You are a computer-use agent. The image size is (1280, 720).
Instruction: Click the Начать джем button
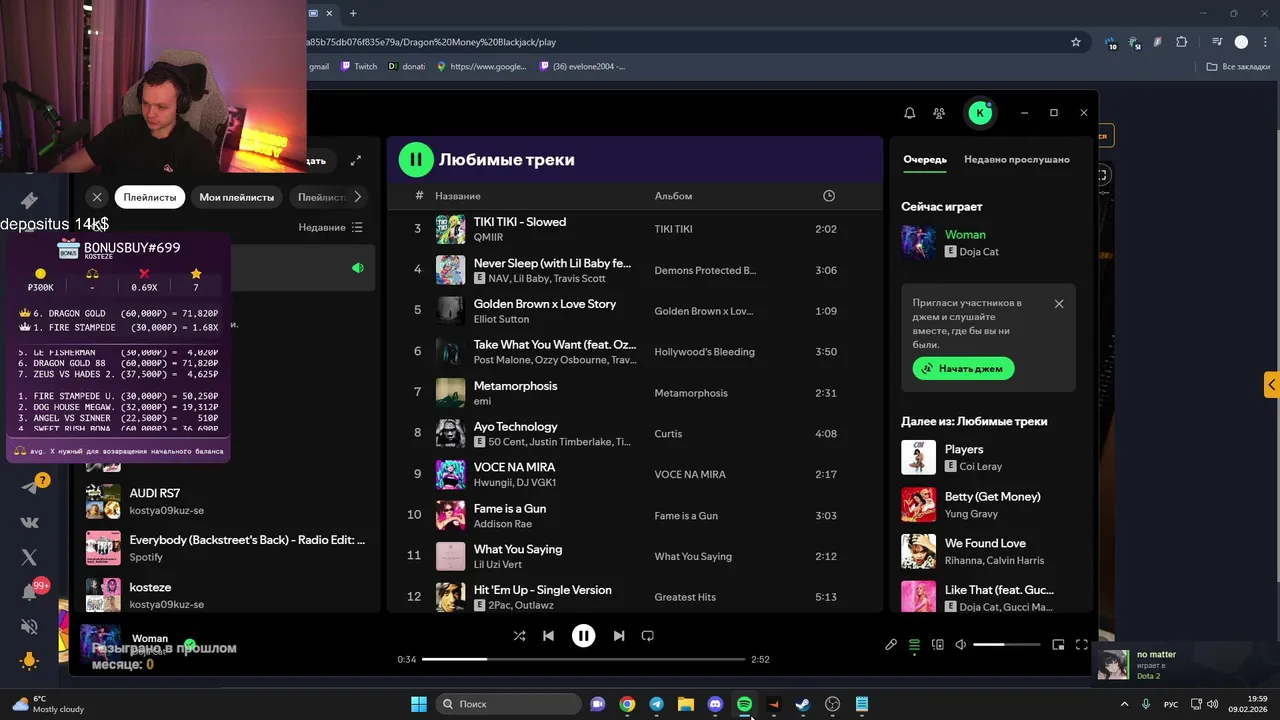click(x=964, y=368)
